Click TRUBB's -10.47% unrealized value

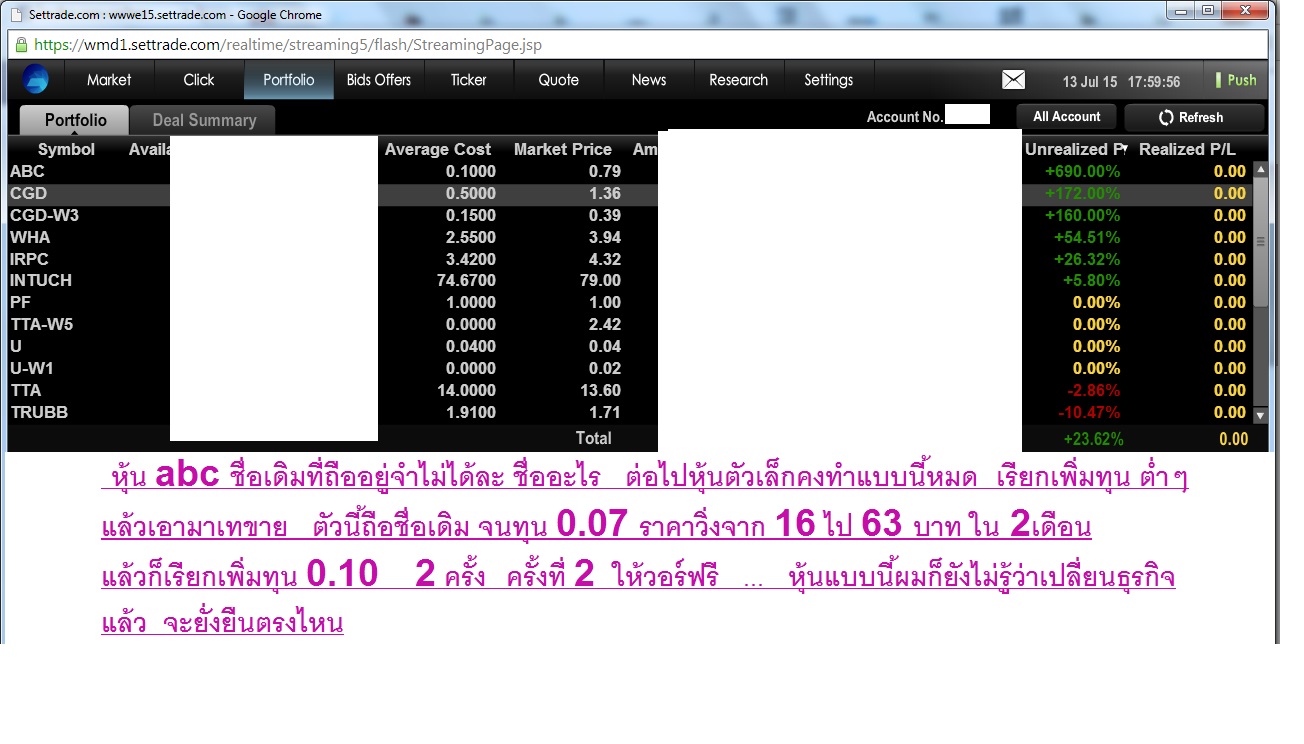point(1088,412)
